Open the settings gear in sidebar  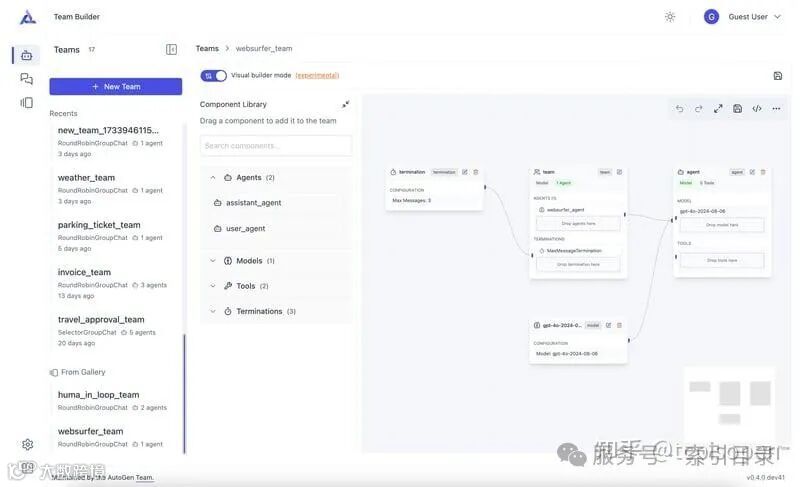28,444
